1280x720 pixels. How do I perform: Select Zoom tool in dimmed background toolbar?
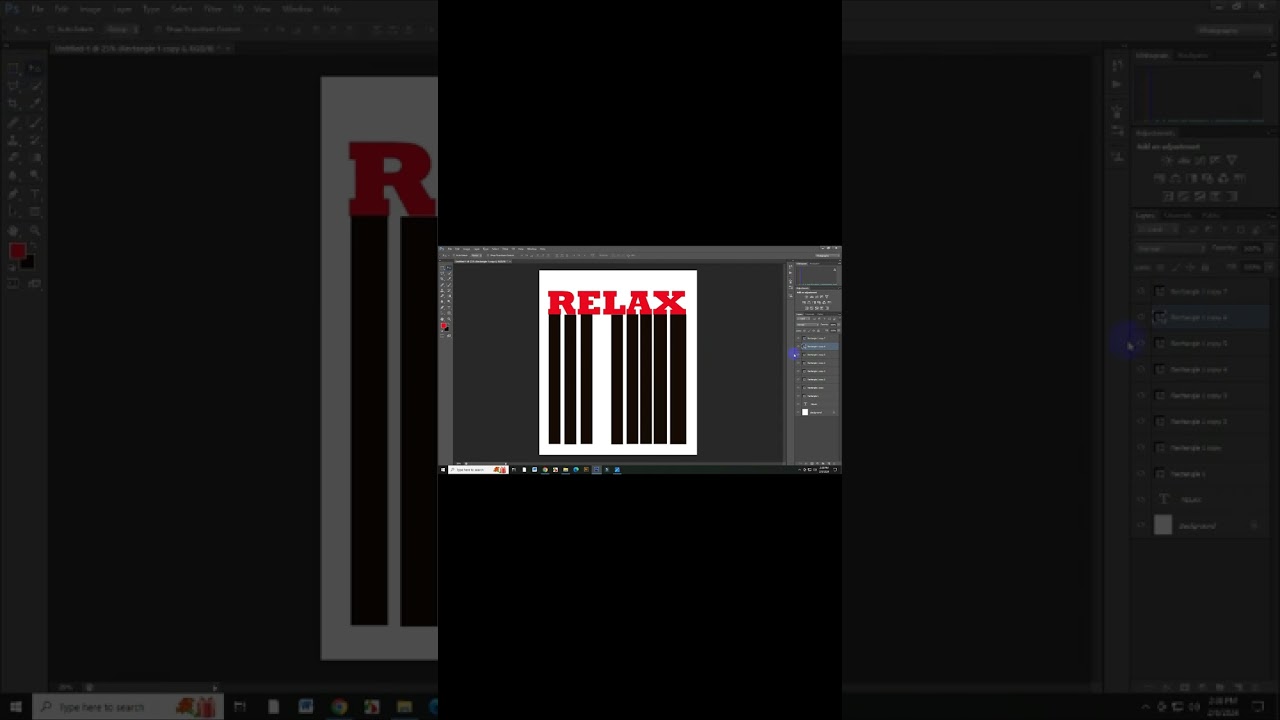pyautogui.click(x=35, y=230)
